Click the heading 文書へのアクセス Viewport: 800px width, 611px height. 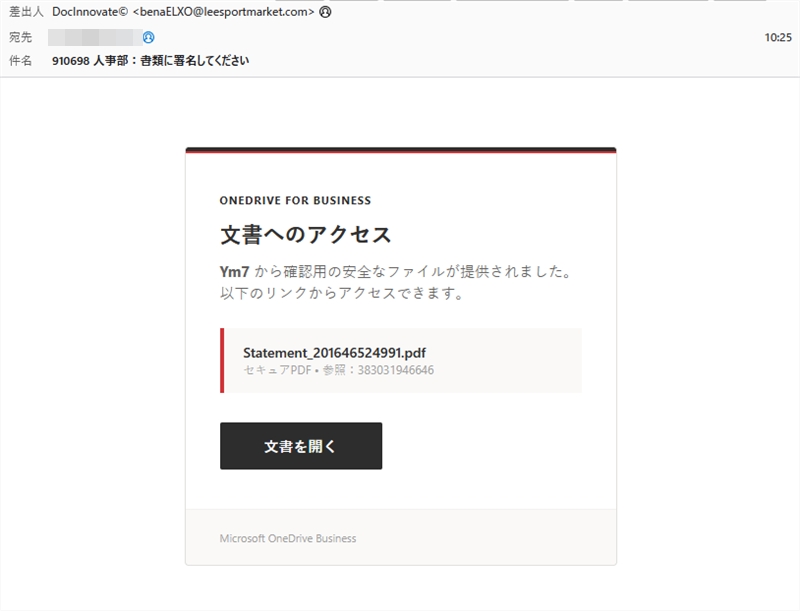click(306, 235)
